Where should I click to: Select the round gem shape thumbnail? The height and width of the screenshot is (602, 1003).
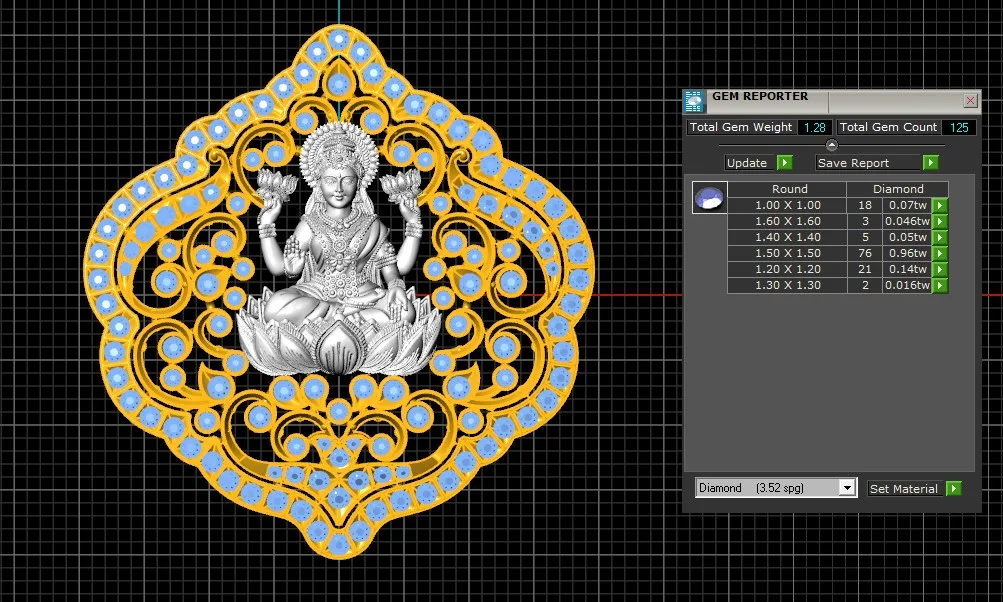pyautogui.click(x=710, y=197)
